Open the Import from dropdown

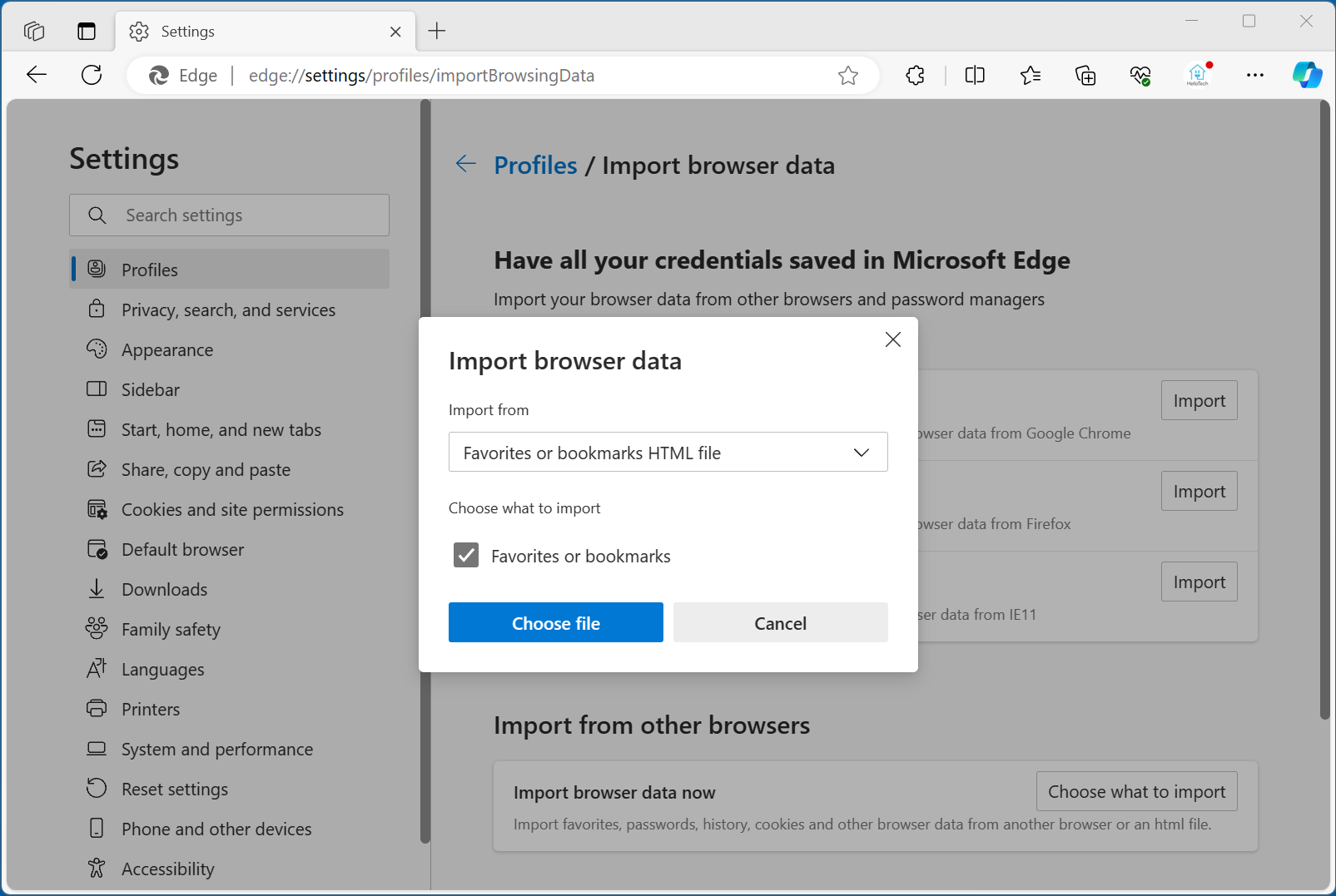point(668,452)
